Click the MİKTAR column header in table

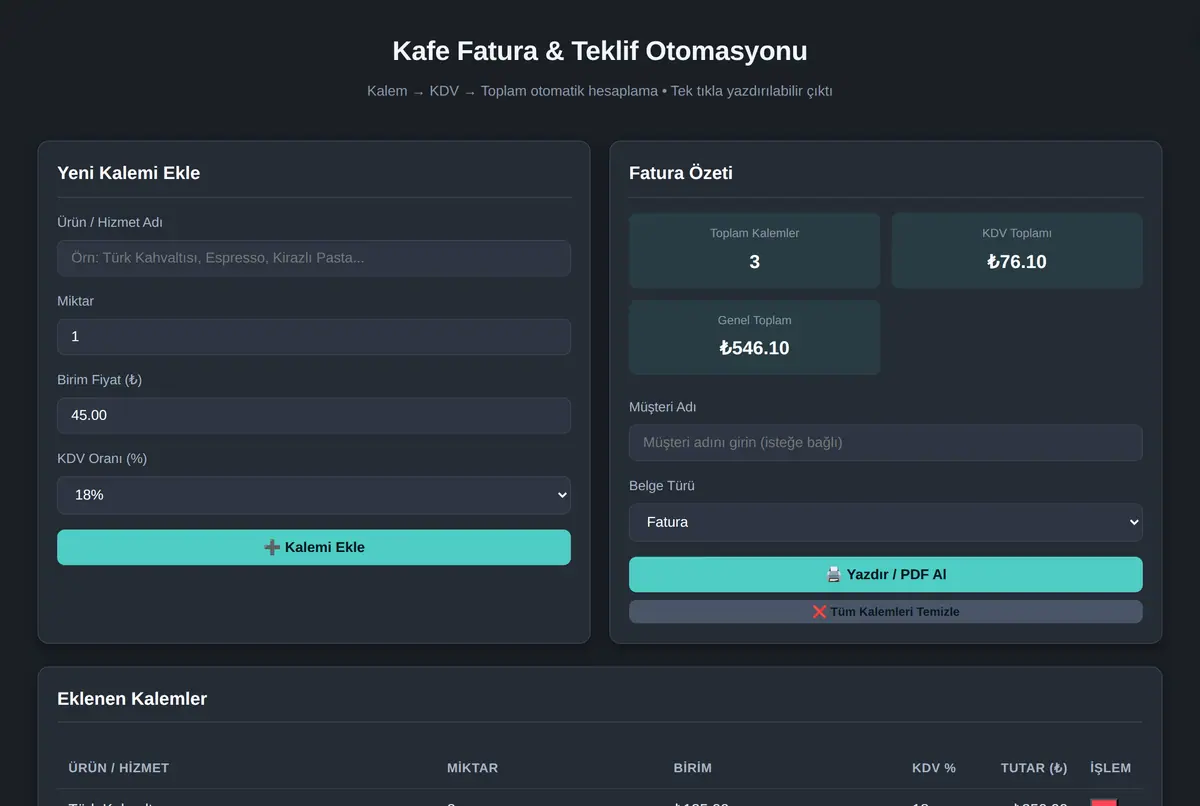coord(473,768)
